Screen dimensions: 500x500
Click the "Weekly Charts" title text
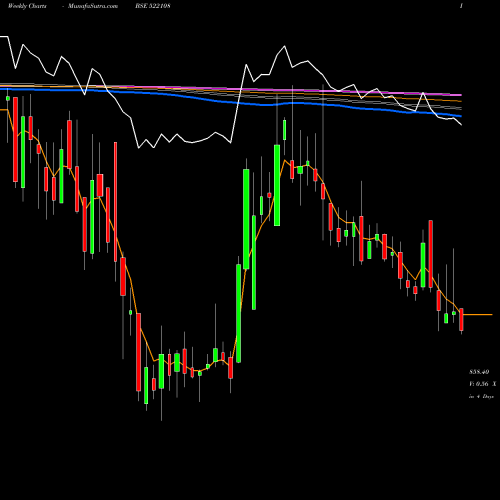pyautogui.click(x=27, y=6)
